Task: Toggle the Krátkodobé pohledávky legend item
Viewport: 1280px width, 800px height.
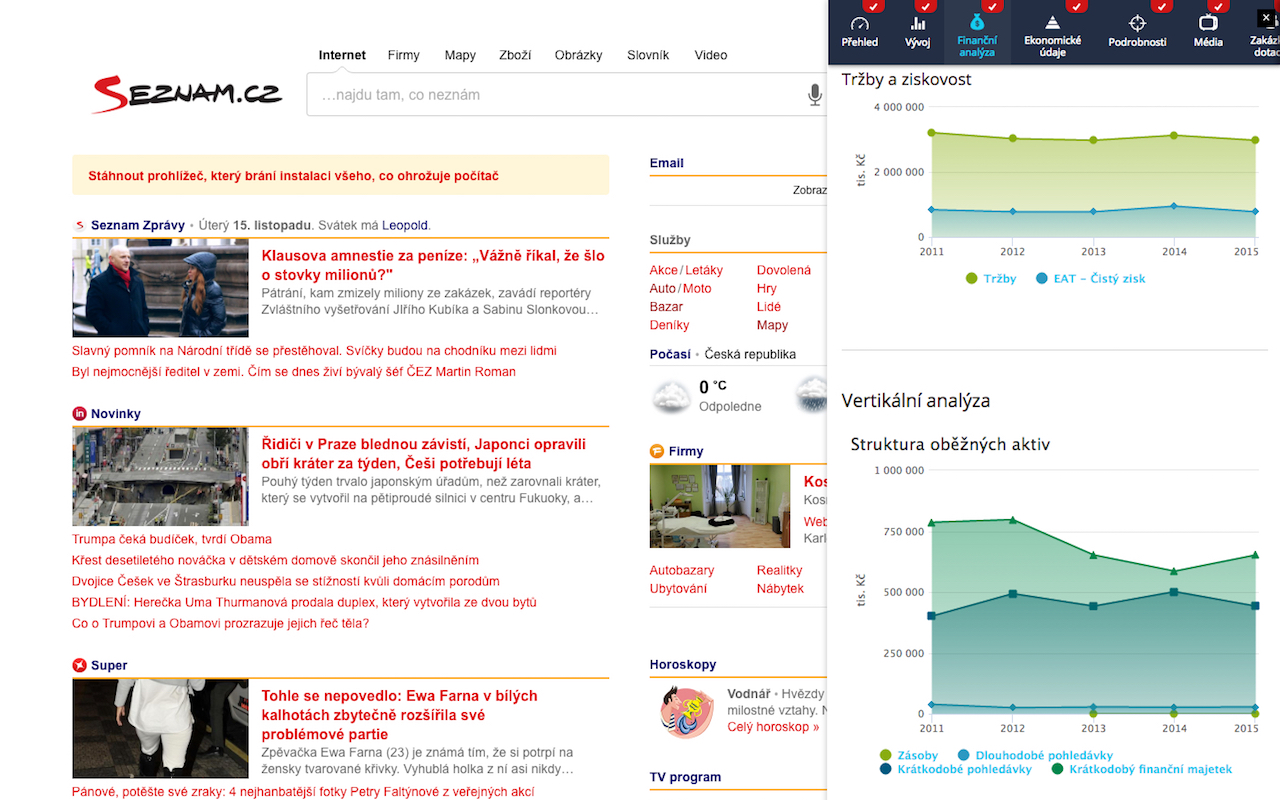Action: (956, 770)
